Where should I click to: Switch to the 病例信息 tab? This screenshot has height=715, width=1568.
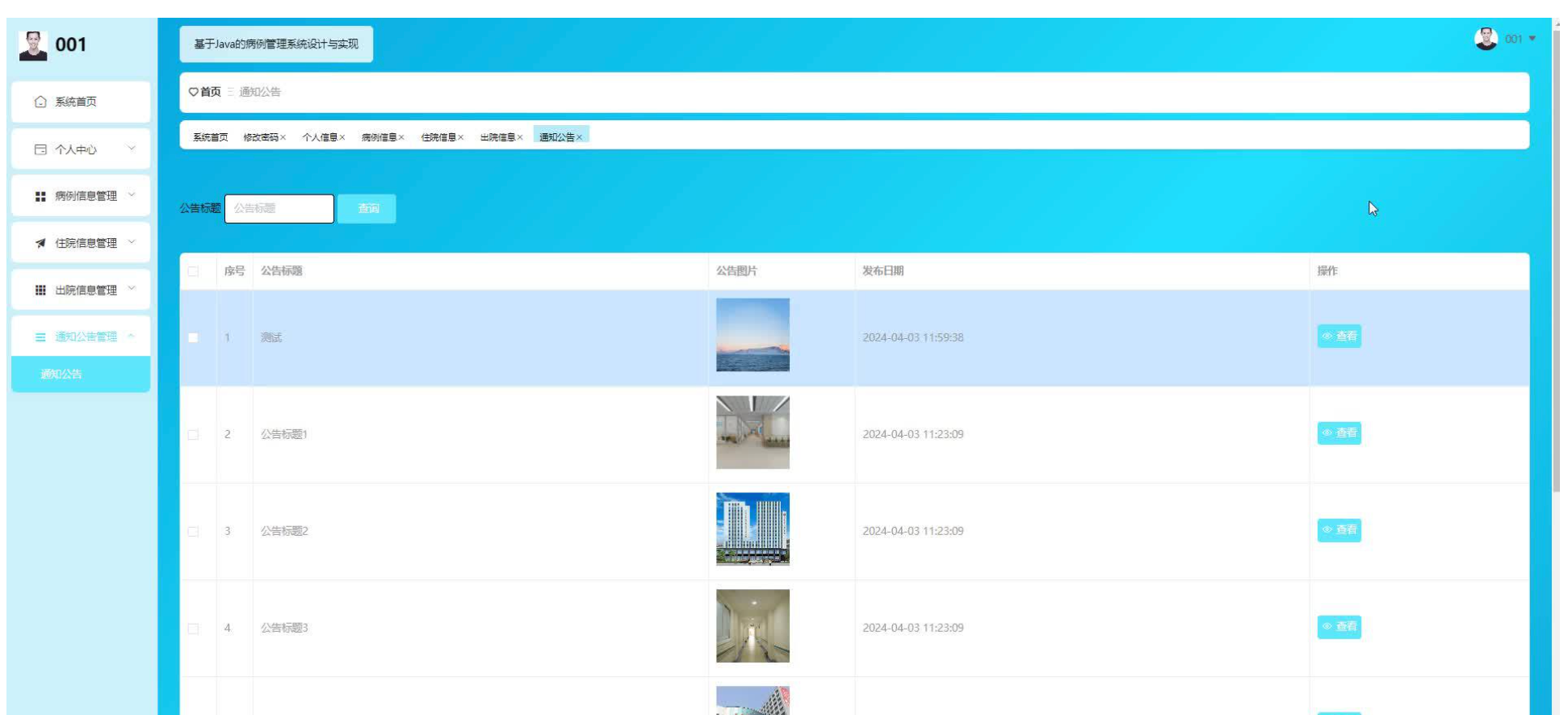pyautogui.click(x=379, y=137)
